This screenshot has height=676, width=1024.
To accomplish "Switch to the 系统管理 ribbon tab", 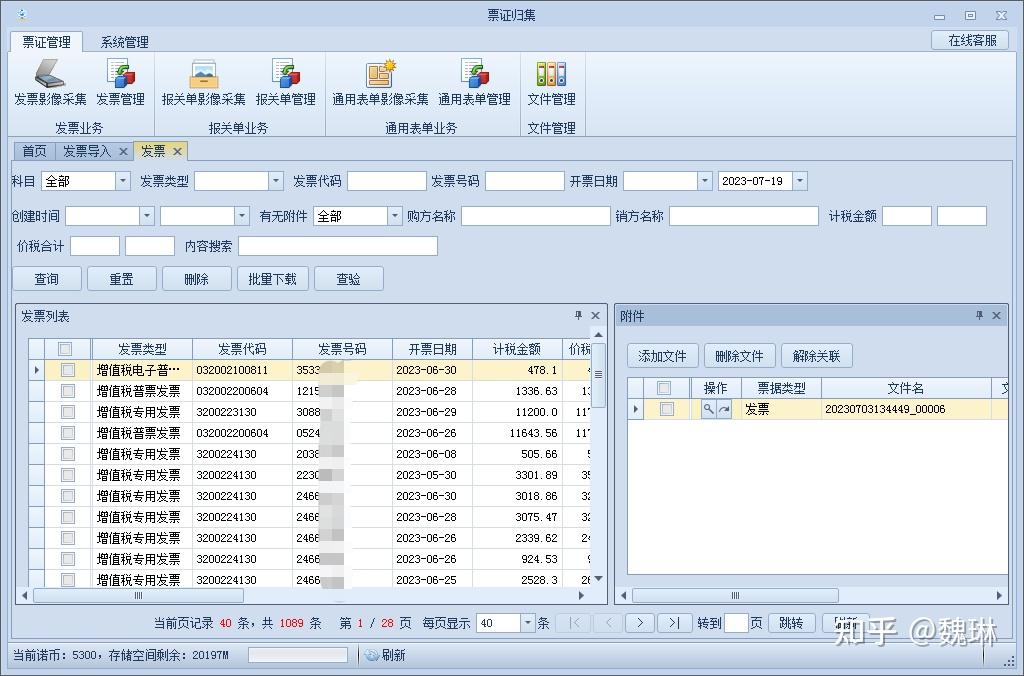I will pos(122,42).
